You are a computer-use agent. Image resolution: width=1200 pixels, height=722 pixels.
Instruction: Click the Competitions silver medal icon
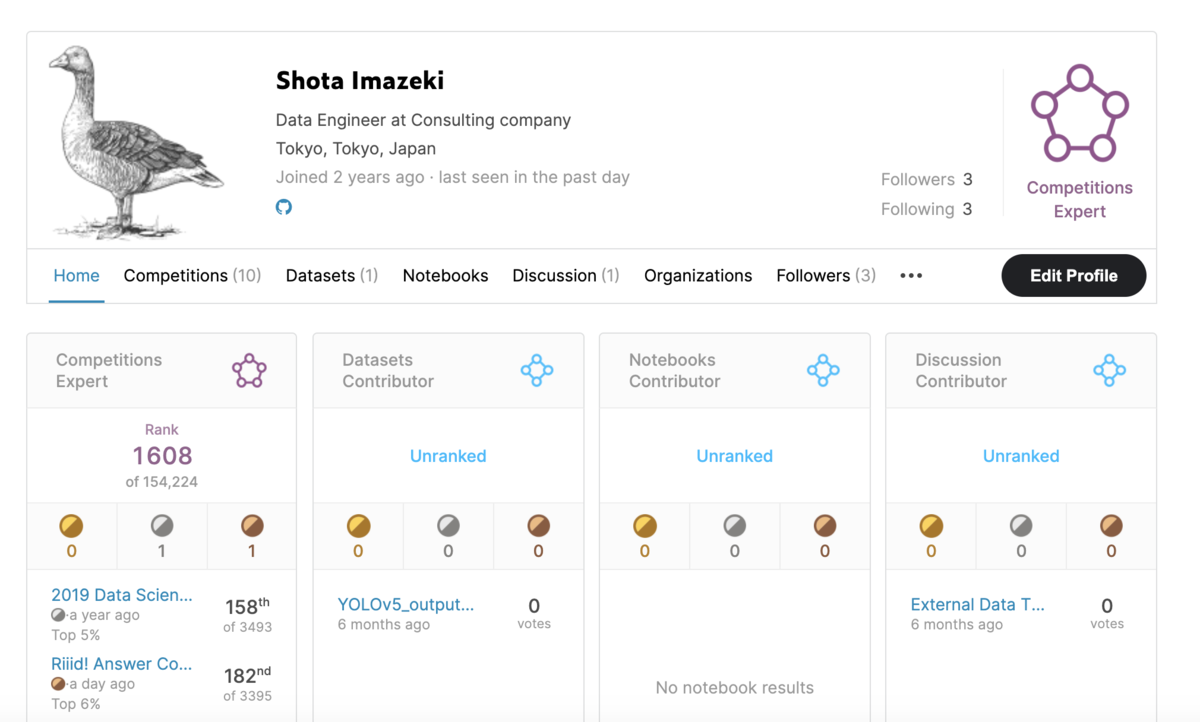(x=162, y=526)
